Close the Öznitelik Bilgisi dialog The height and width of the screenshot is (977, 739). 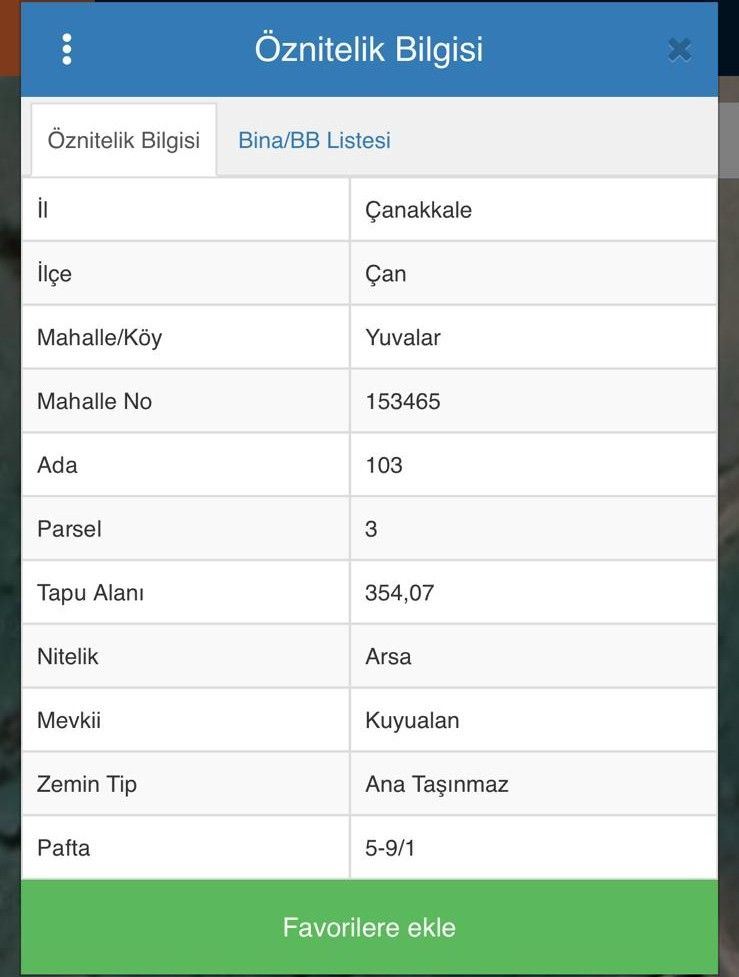pos(679,49)
